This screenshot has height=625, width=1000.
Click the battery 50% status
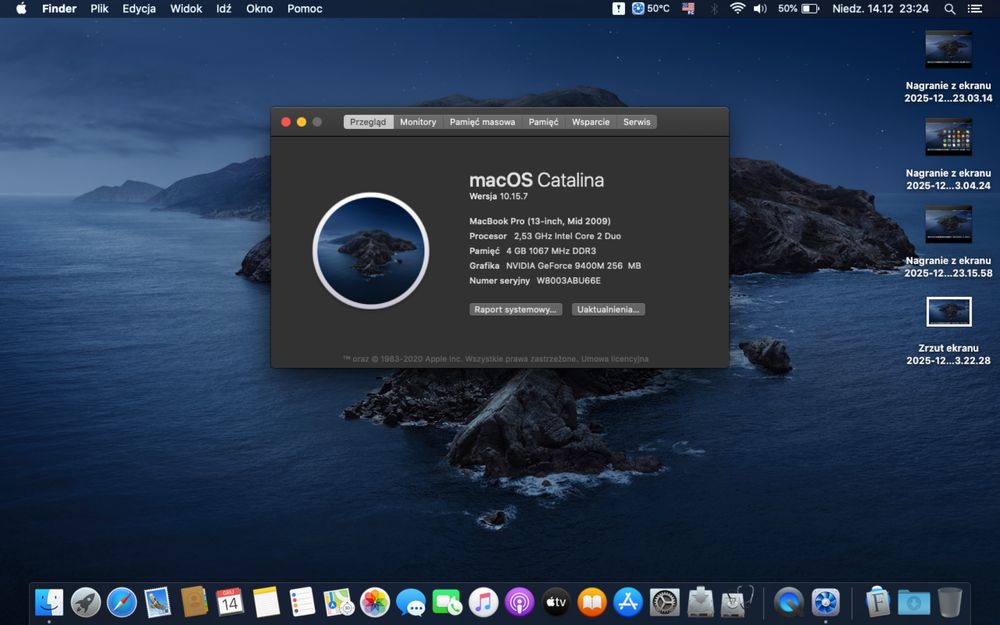(x=798, y=8)
